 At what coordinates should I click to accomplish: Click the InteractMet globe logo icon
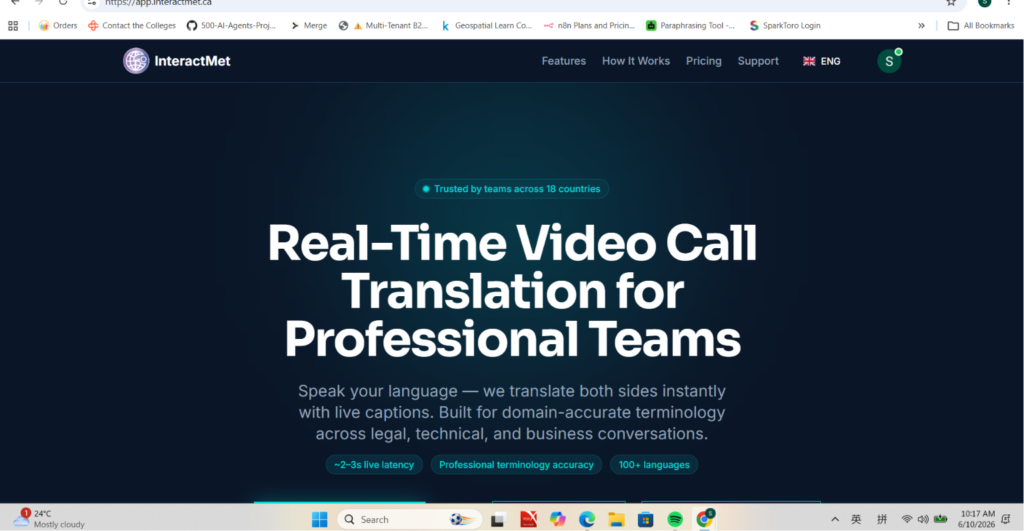pyautogui.click(x=136, y=61)
